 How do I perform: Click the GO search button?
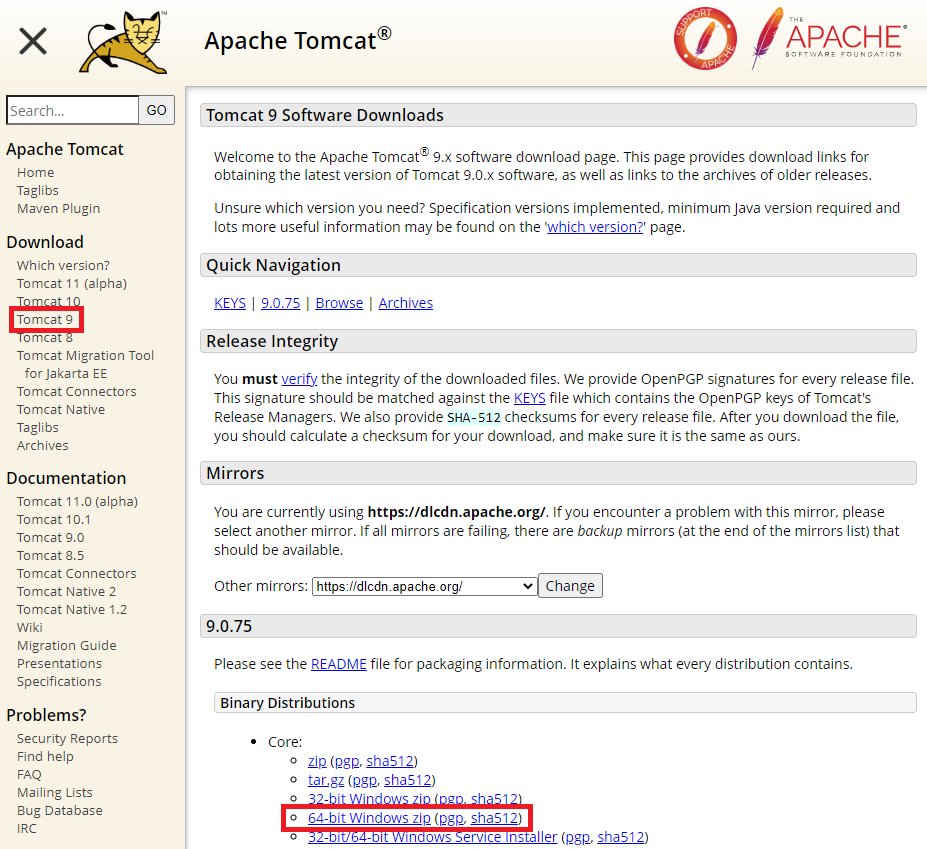157,110
